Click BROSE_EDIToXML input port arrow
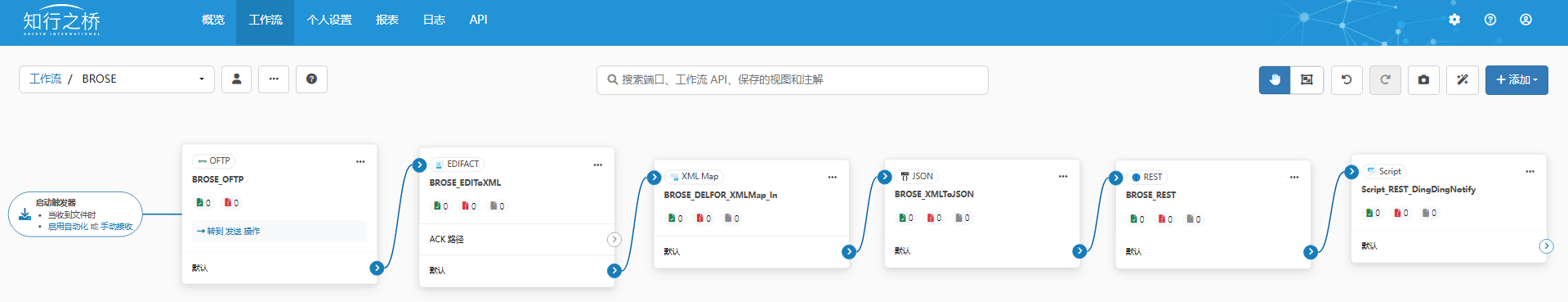 419,165
